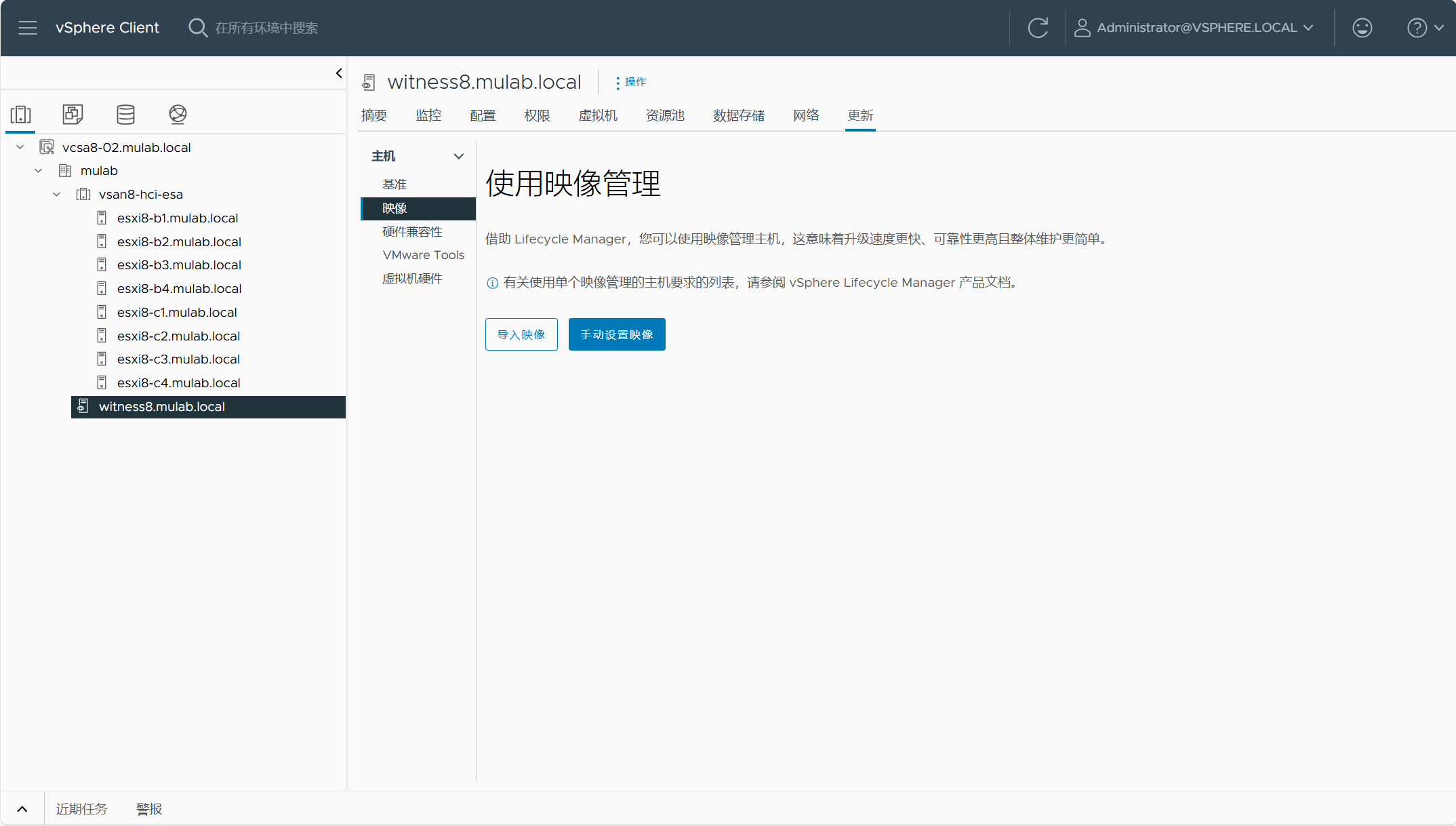Click host icon beside esxi8-c3.mulab.local
Image resolution: width=1456 pixels, height=826 pixels.
pos(102,359)
